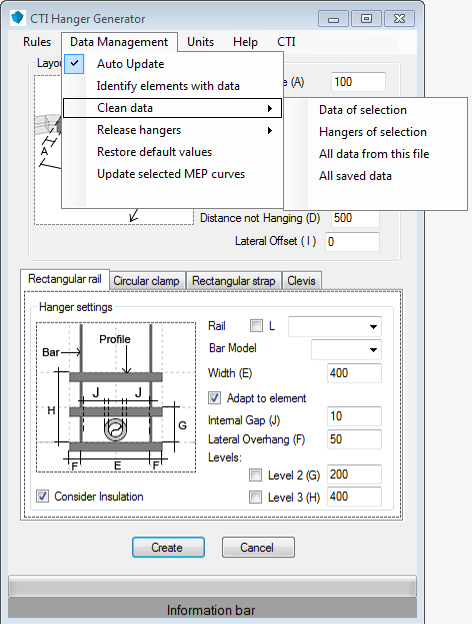
Task: Click the Create button
Action: tap(168, 548)
